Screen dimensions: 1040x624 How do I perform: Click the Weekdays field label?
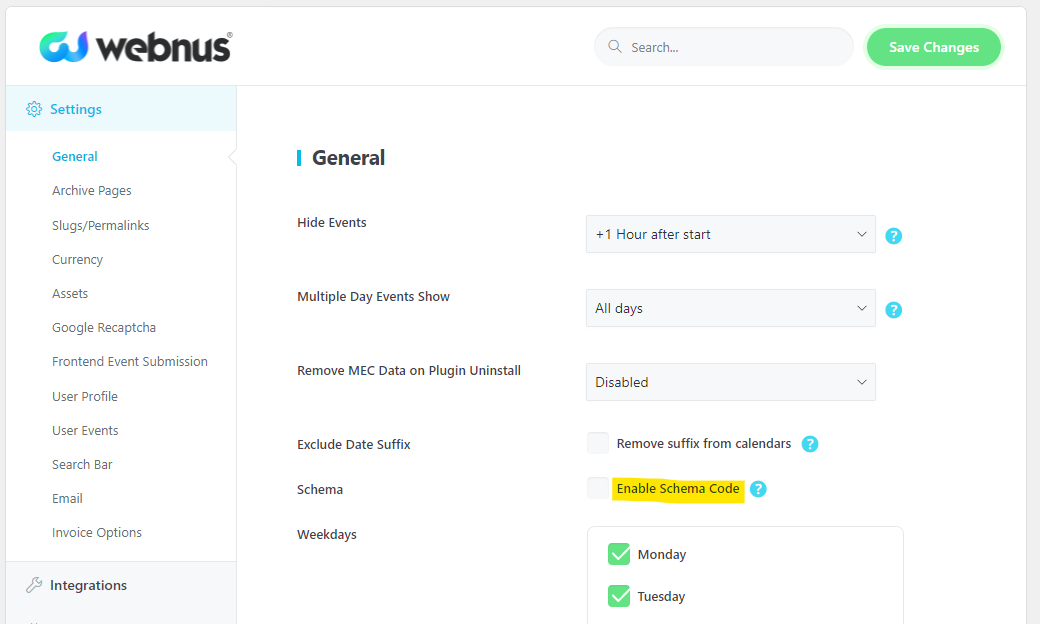click(x=327, y=534)
